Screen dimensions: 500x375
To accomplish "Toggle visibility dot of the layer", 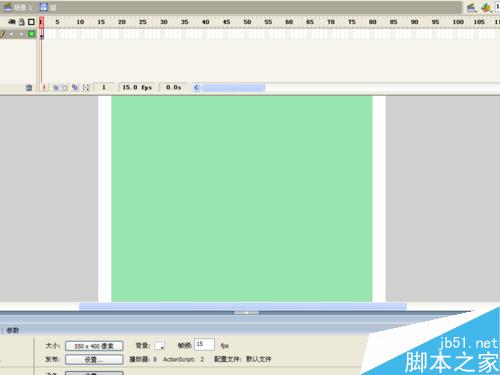I will pos(12,34).
